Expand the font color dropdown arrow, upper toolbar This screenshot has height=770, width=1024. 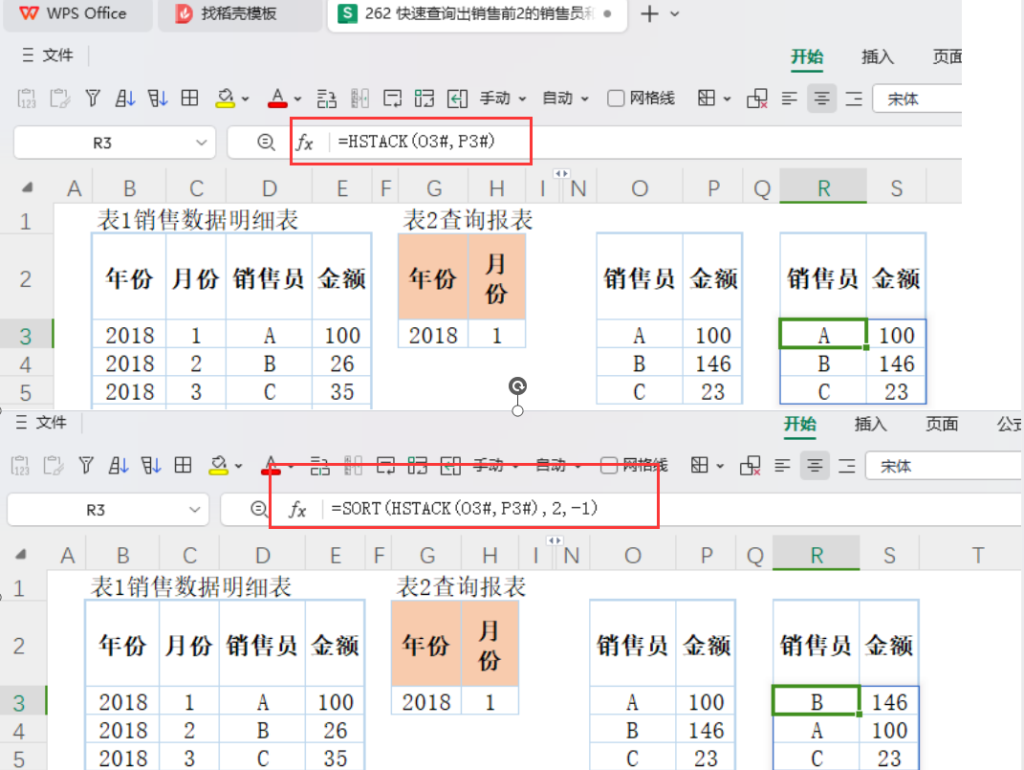pos(297,99)
